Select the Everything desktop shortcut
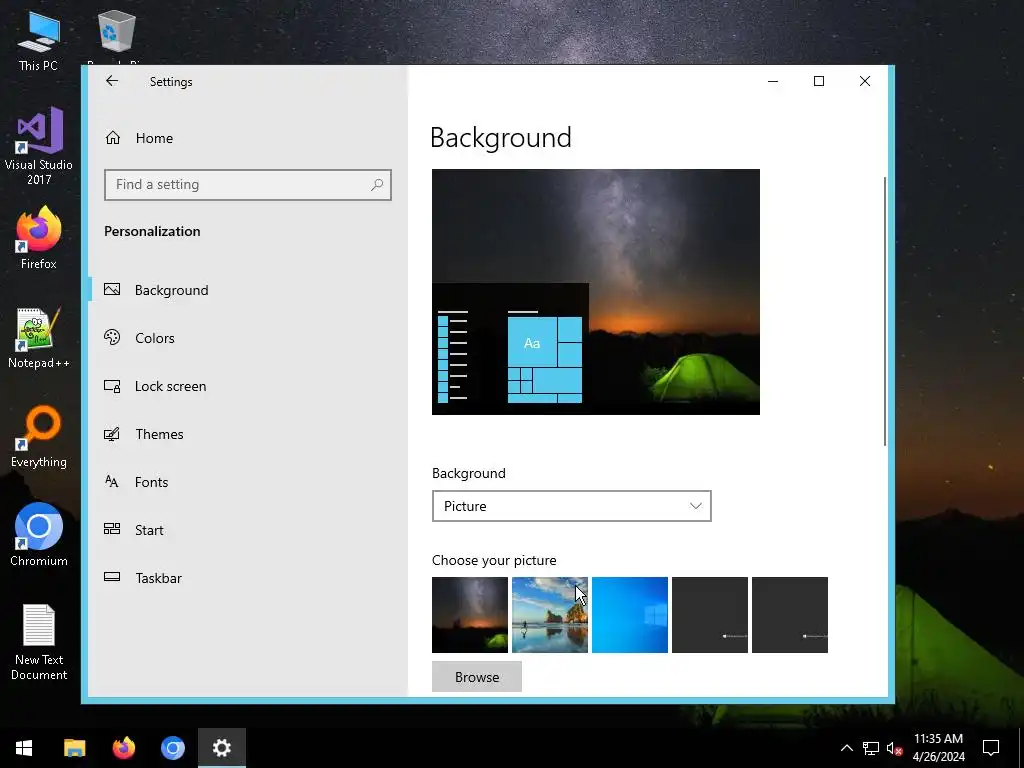The image size is (1024, 768). coord(39,438)
